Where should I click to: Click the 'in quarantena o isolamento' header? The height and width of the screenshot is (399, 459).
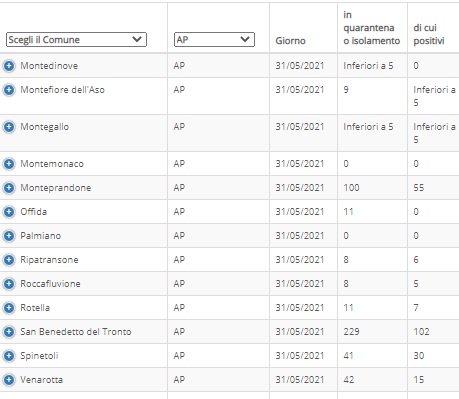[372, 28]
